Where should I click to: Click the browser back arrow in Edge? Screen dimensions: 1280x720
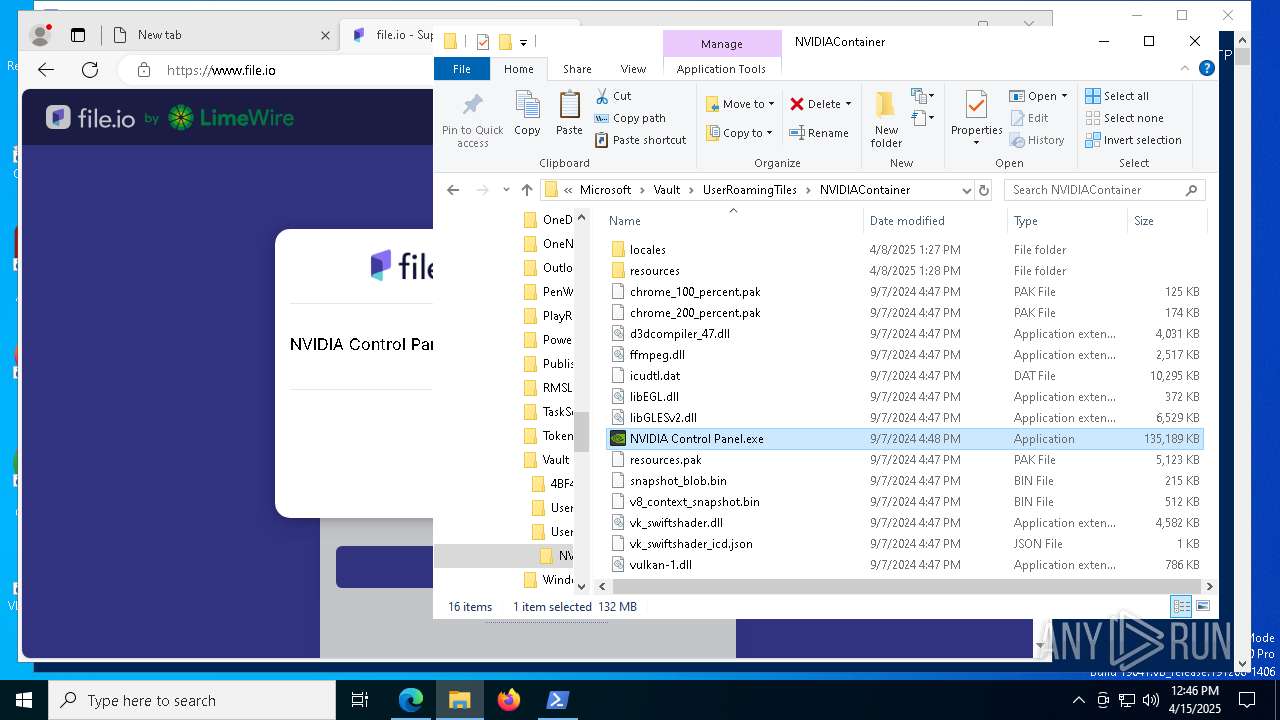click(46, 70)
